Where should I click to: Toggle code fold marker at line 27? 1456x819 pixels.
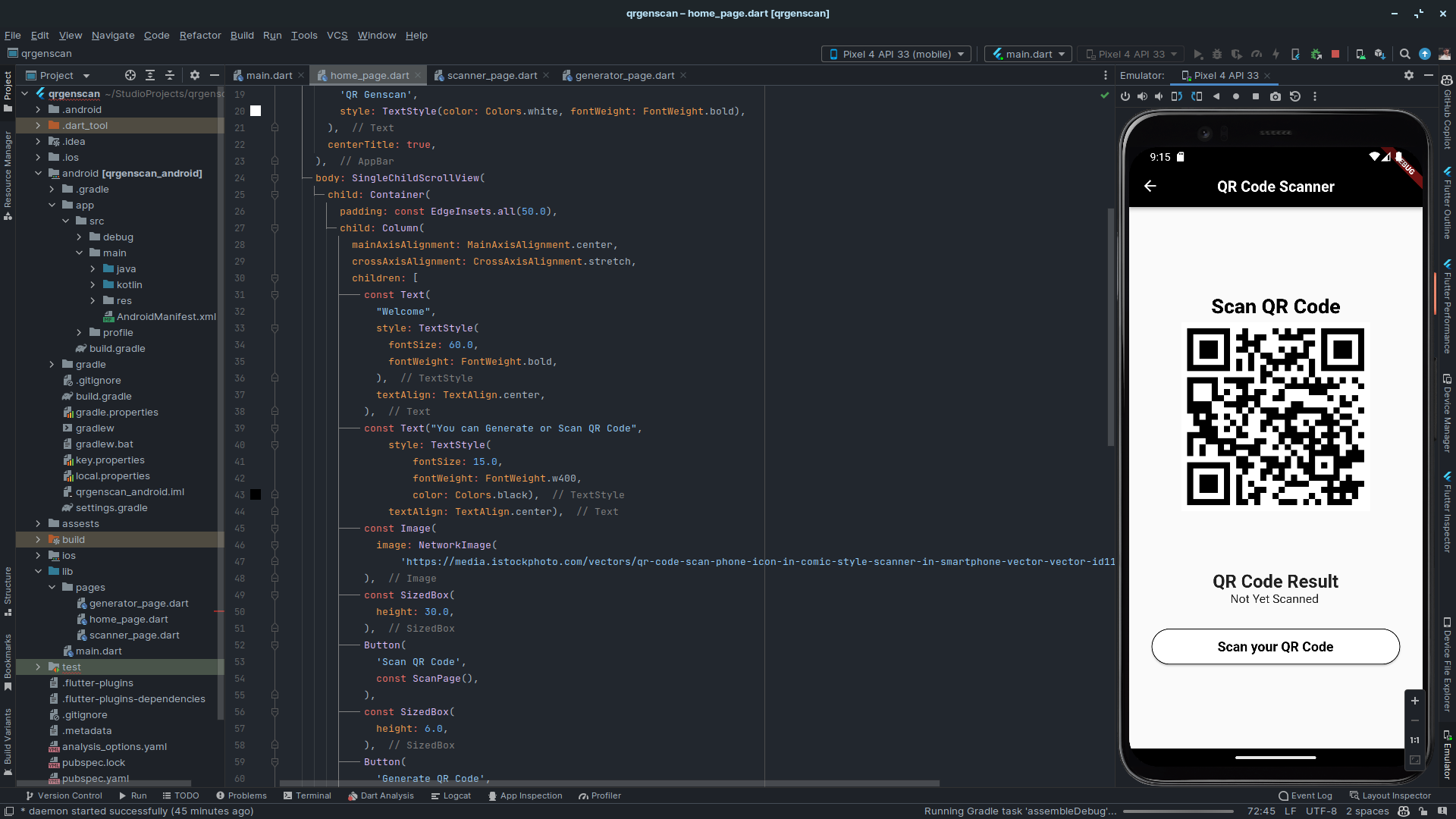pos(275,228)
